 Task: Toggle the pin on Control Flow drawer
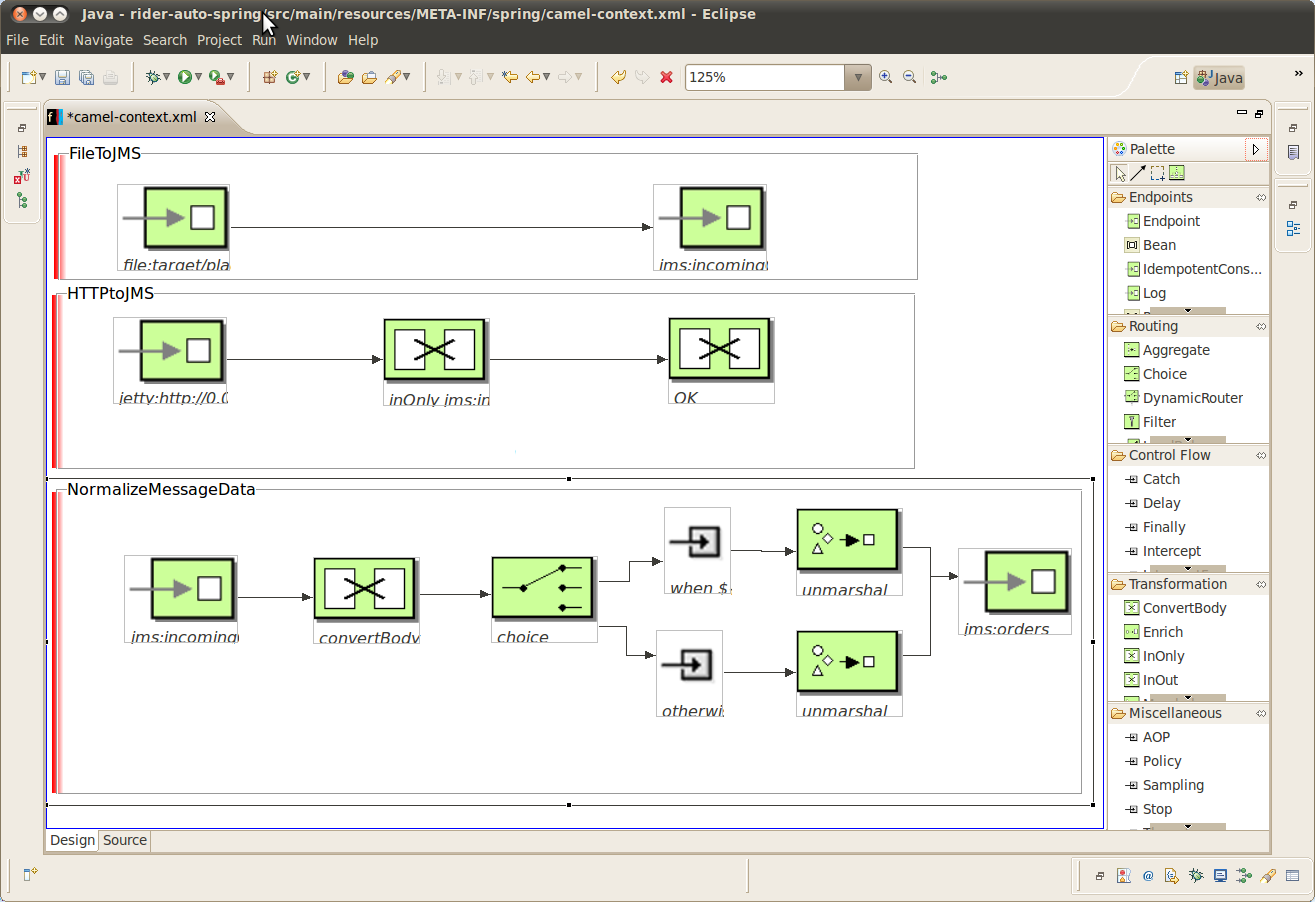pyautogui.click(x=1261, y=456)
